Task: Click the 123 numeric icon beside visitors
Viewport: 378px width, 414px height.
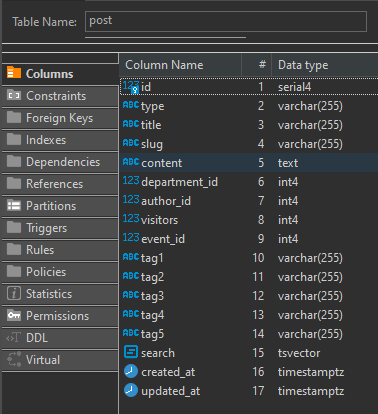Action: pyautogui.click(x=131, y=219)
